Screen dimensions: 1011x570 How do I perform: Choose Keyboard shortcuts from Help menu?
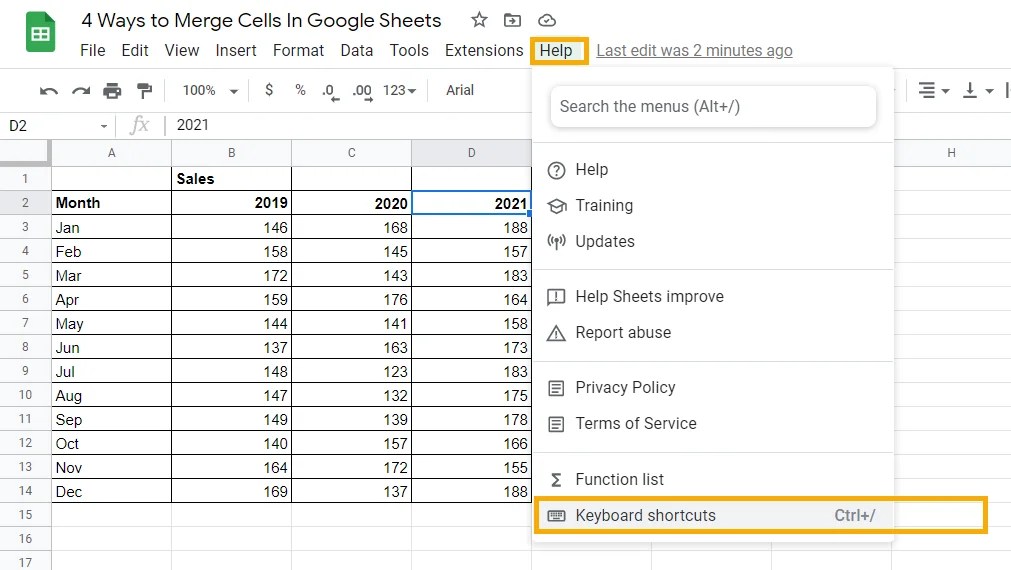(x=711, y=516)
